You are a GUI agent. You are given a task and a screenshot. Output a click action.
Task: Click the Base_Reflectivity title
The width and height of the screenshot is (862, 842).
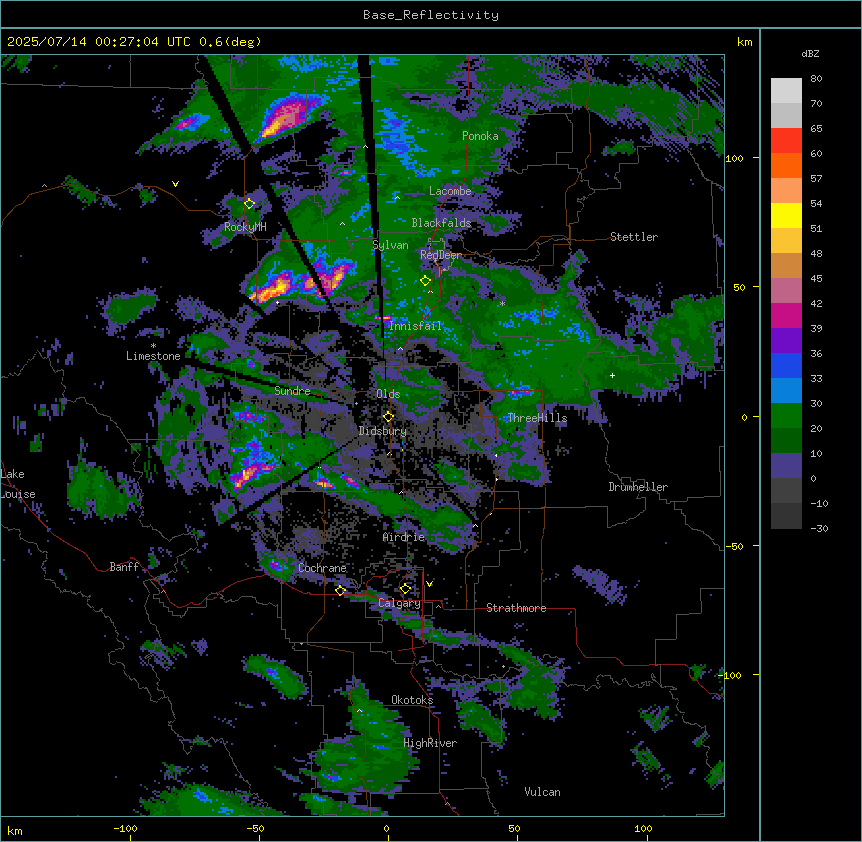click(431, 15)
